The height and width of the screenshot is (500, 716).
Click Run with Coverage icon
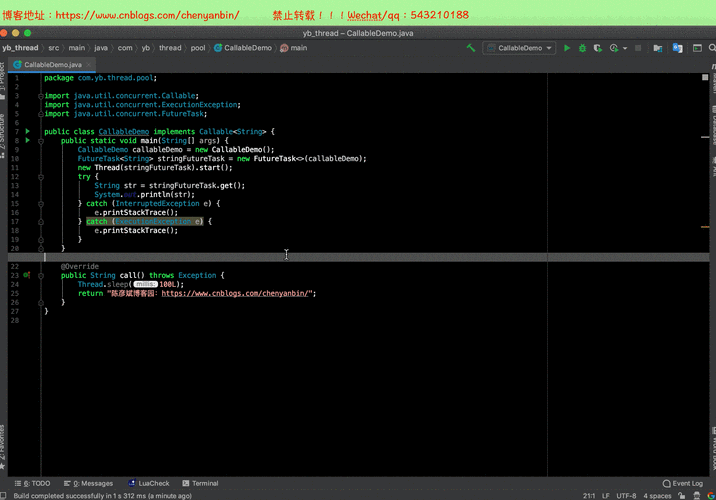597,48
